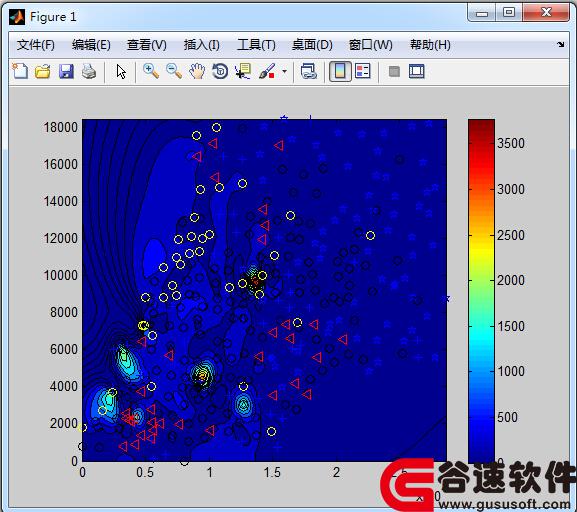
Task: Activate the Zoom Out magnifier tool
Action: point(174,71)
